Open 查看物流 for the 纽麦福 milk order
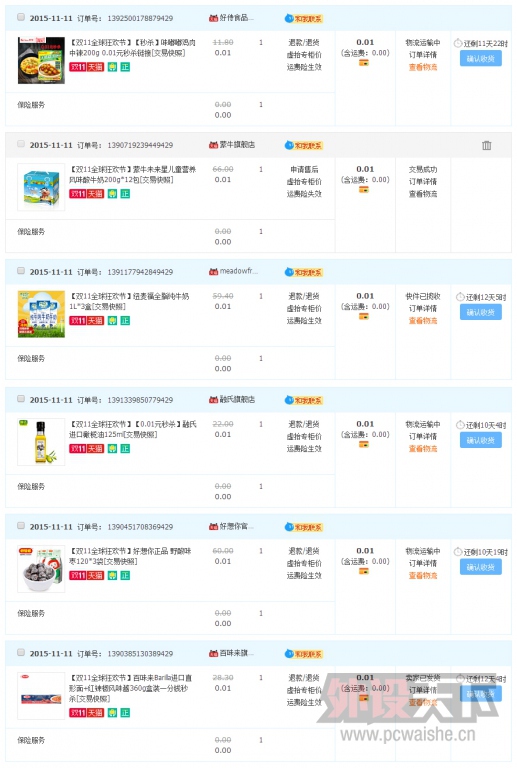517x768 pixels. [423, 321]
